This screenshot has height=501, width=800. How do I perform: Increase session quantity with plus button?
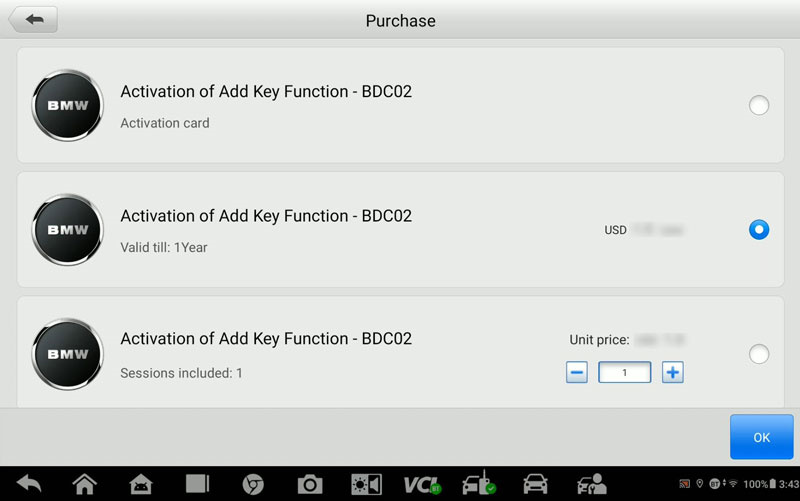coord(672,372)
